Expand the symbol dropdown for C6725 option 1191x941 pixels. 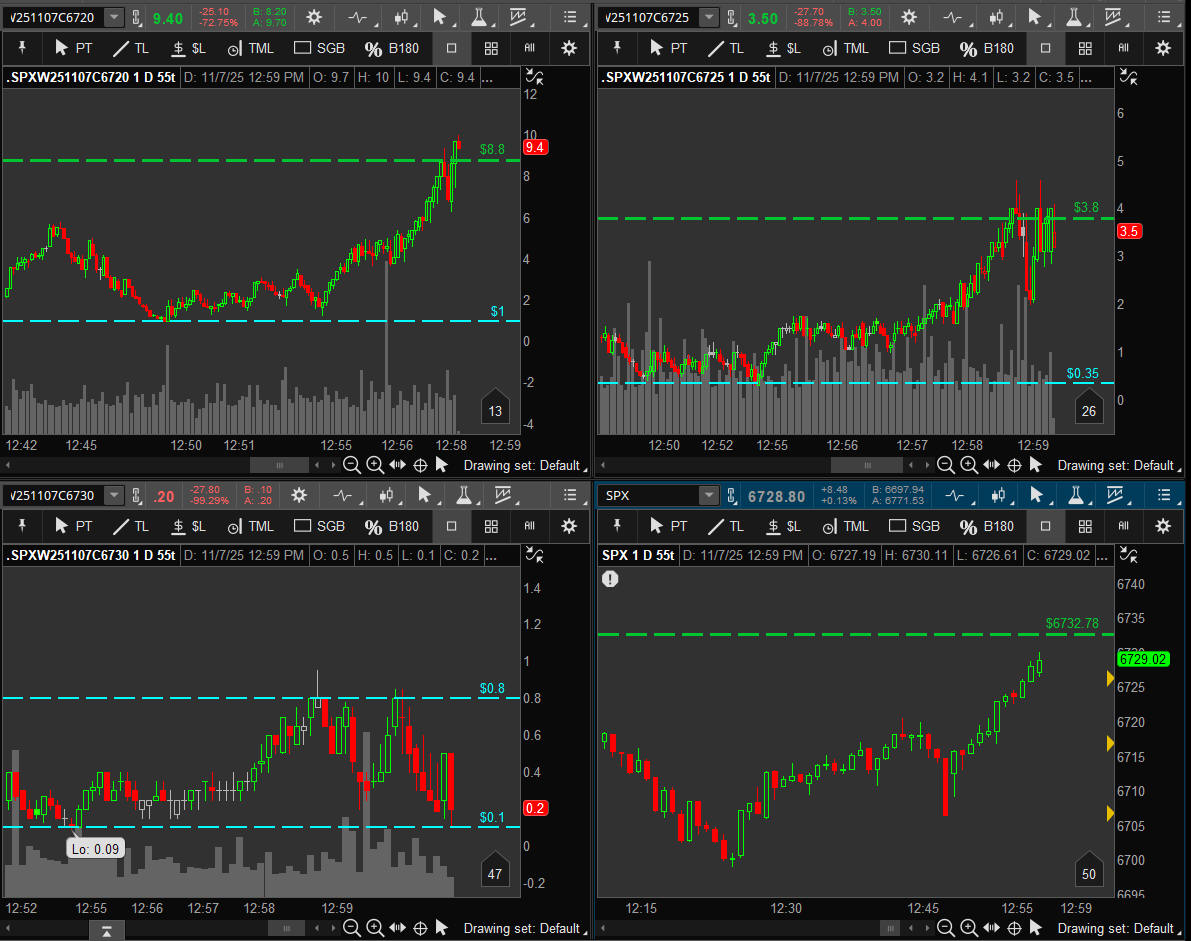pyautogui.click(x=708, y=17)
